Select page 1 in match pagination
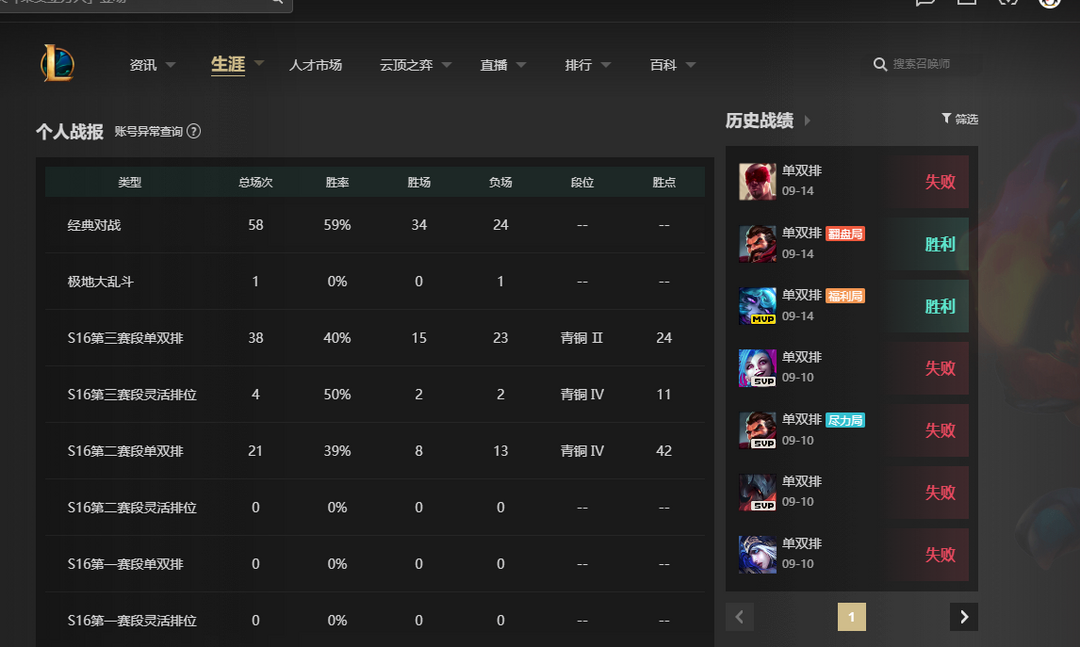1080x647 pixels. (851, 617)
